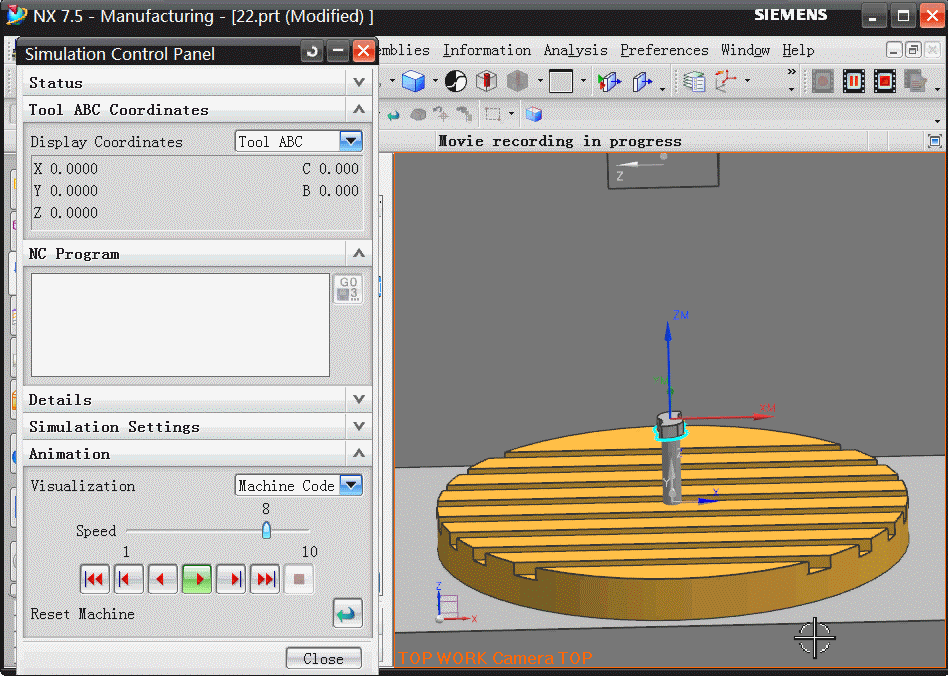Click the shaded cube rendering style icon

pos(413,81)
